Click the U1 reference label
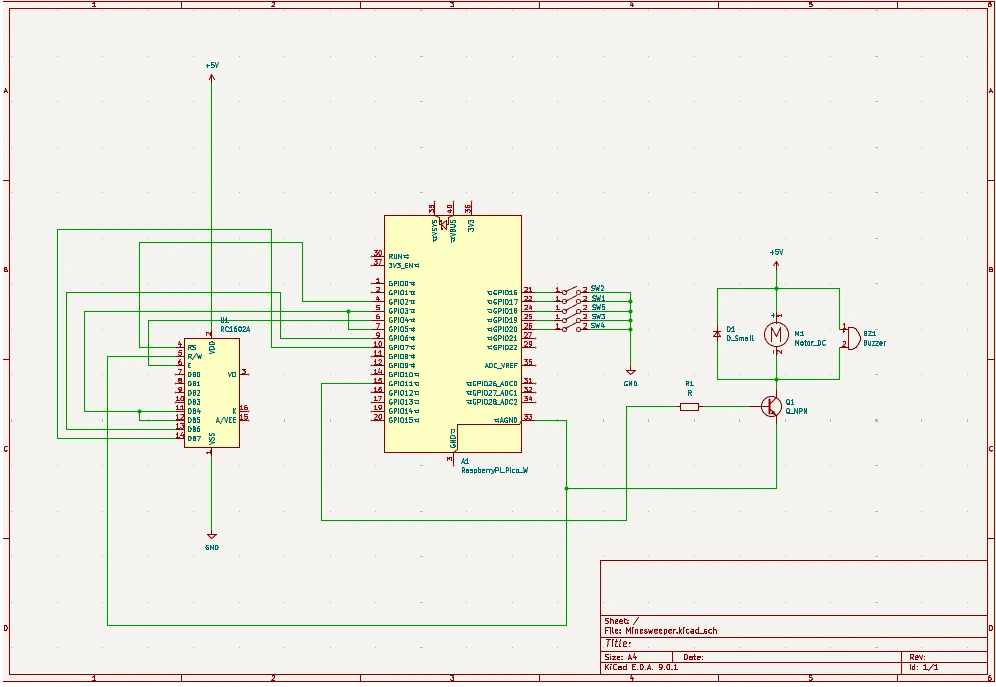996x687 pixels. [x=224, y=321]
